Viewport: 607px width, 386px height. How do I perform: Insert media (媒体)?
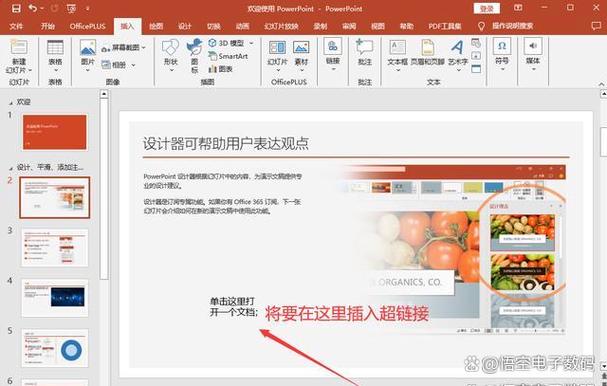click(x=533, y=54)
